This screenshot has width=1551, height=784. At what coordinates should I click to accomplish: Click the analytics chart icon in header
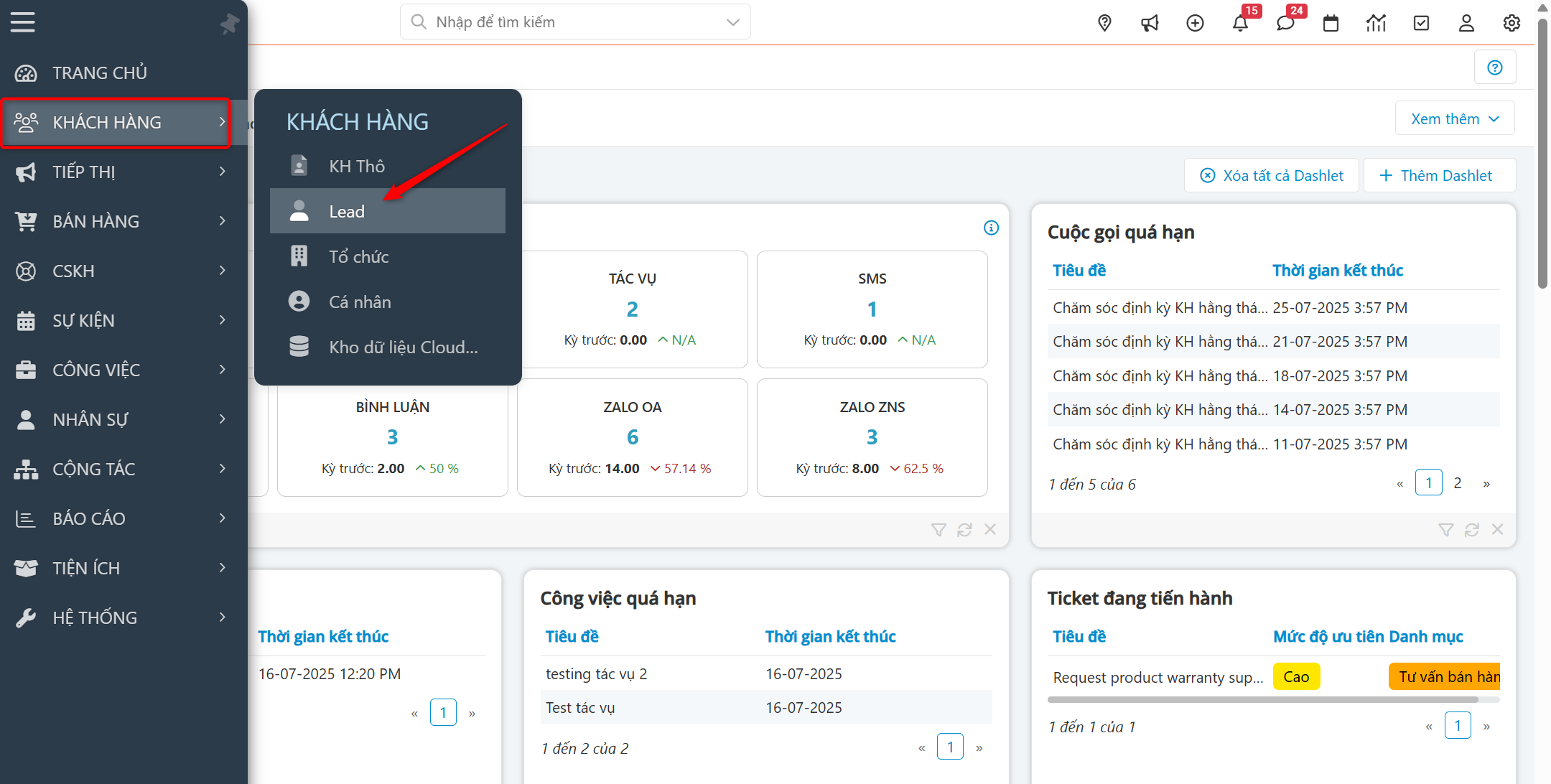1376,23
